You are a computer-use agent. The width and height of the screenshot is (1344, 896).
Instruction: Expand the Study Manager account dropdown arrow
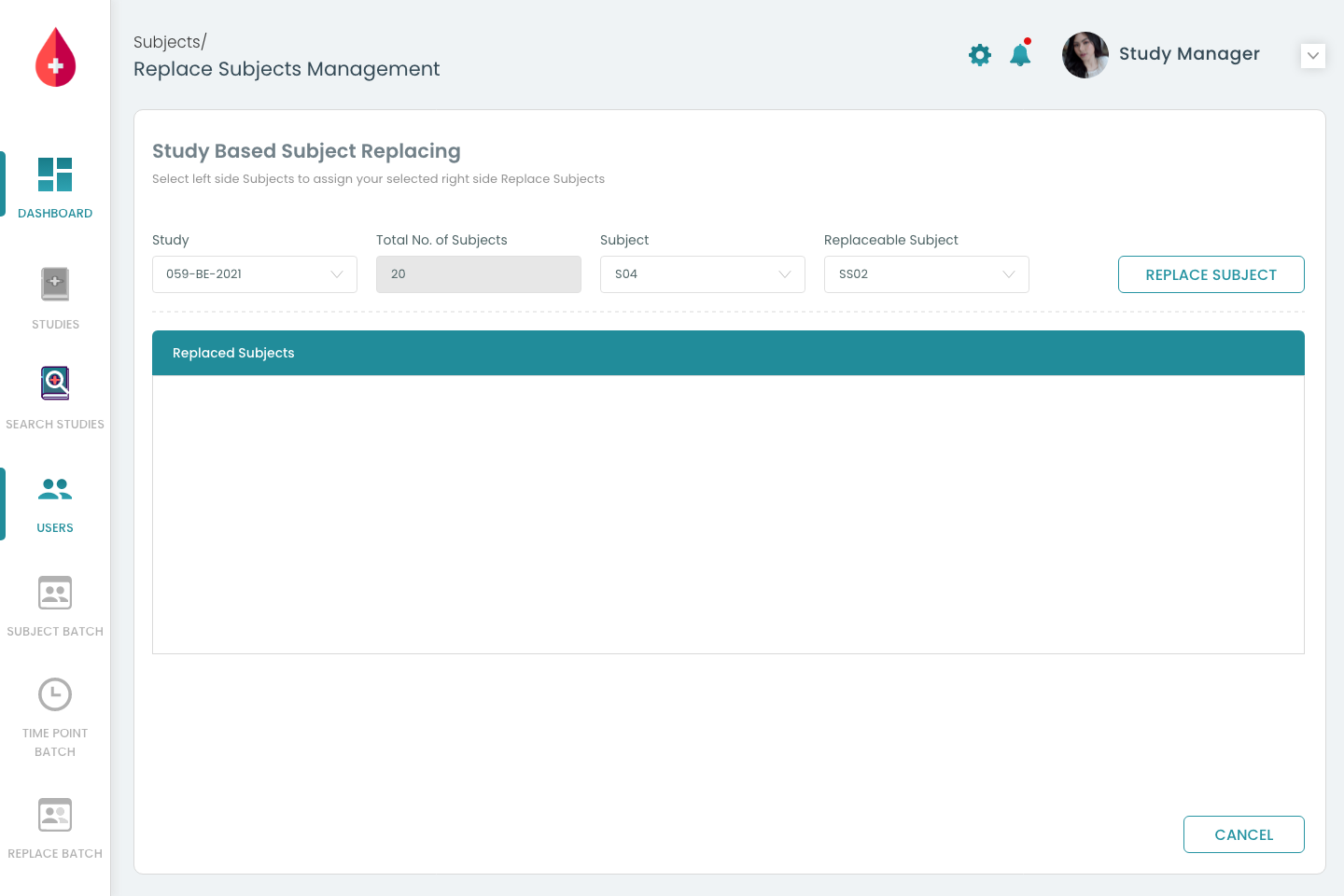(1313, 55)
